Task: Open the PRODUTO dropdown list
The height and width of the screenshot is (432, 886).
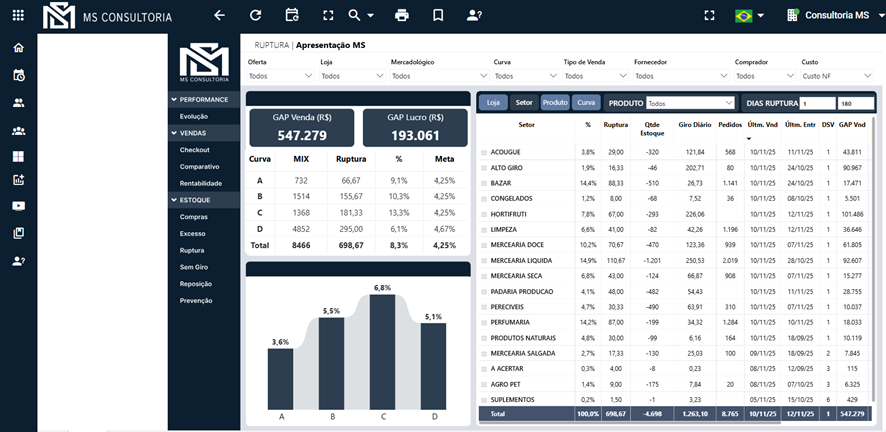Action: coord(690,103)
